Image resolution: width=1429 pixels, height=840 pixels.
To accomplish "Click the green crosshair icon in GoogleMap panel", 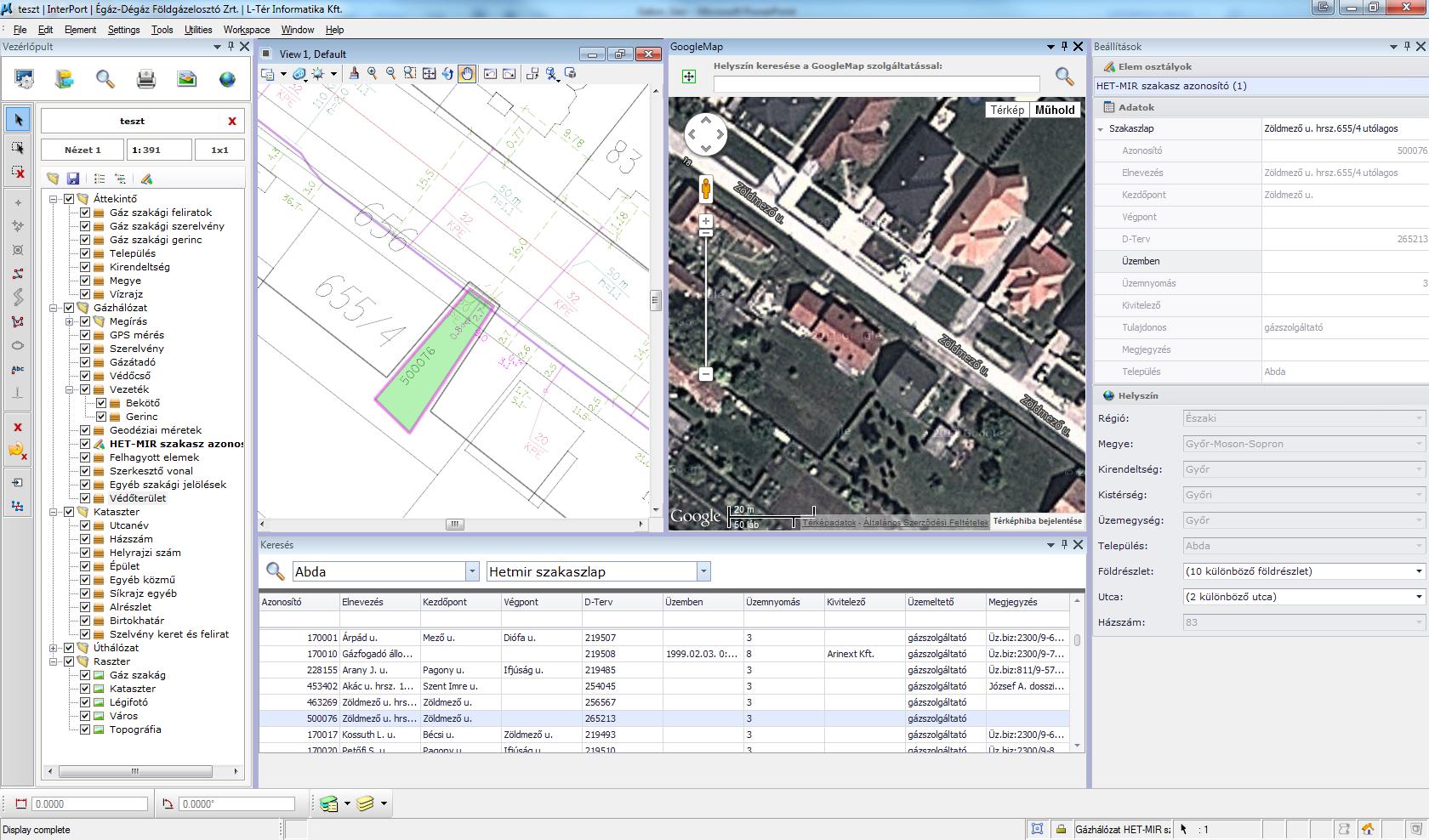I will tap(689, 77).
